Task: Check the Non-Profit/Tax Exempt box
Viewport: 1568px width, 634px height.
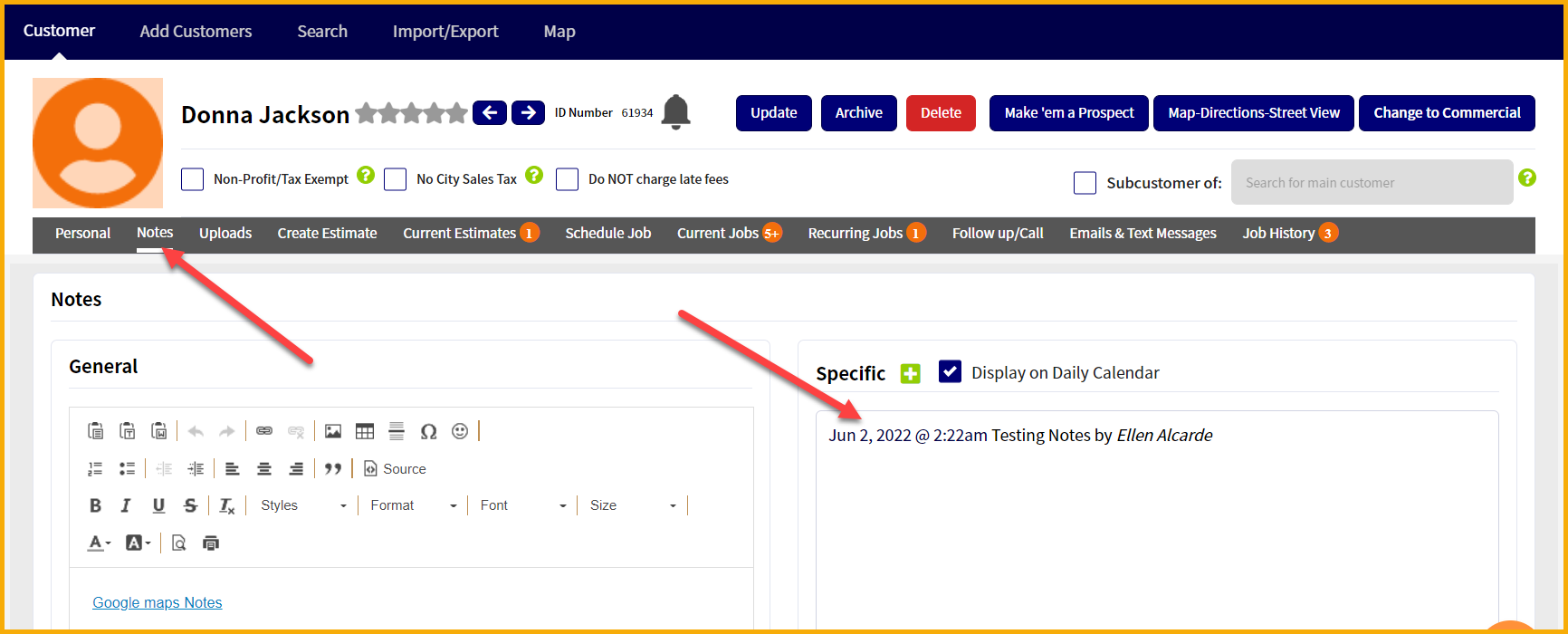Action: click(192, 179)
